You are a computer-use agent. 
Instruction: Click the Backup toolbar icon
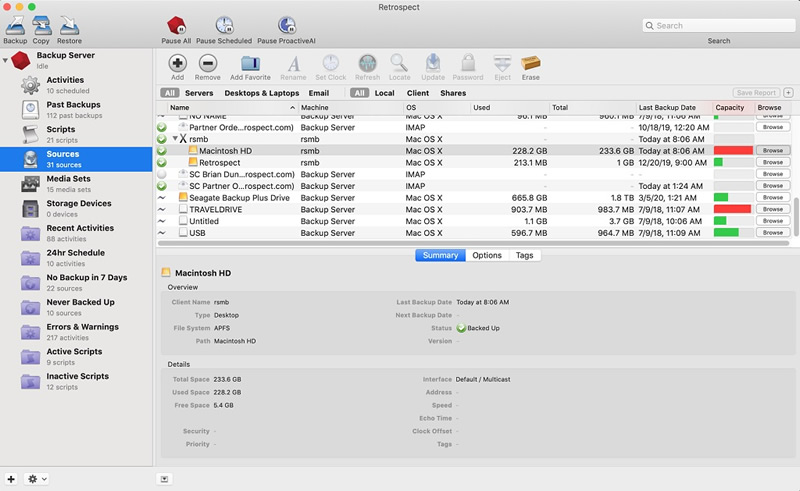click(x=15, y=26)
